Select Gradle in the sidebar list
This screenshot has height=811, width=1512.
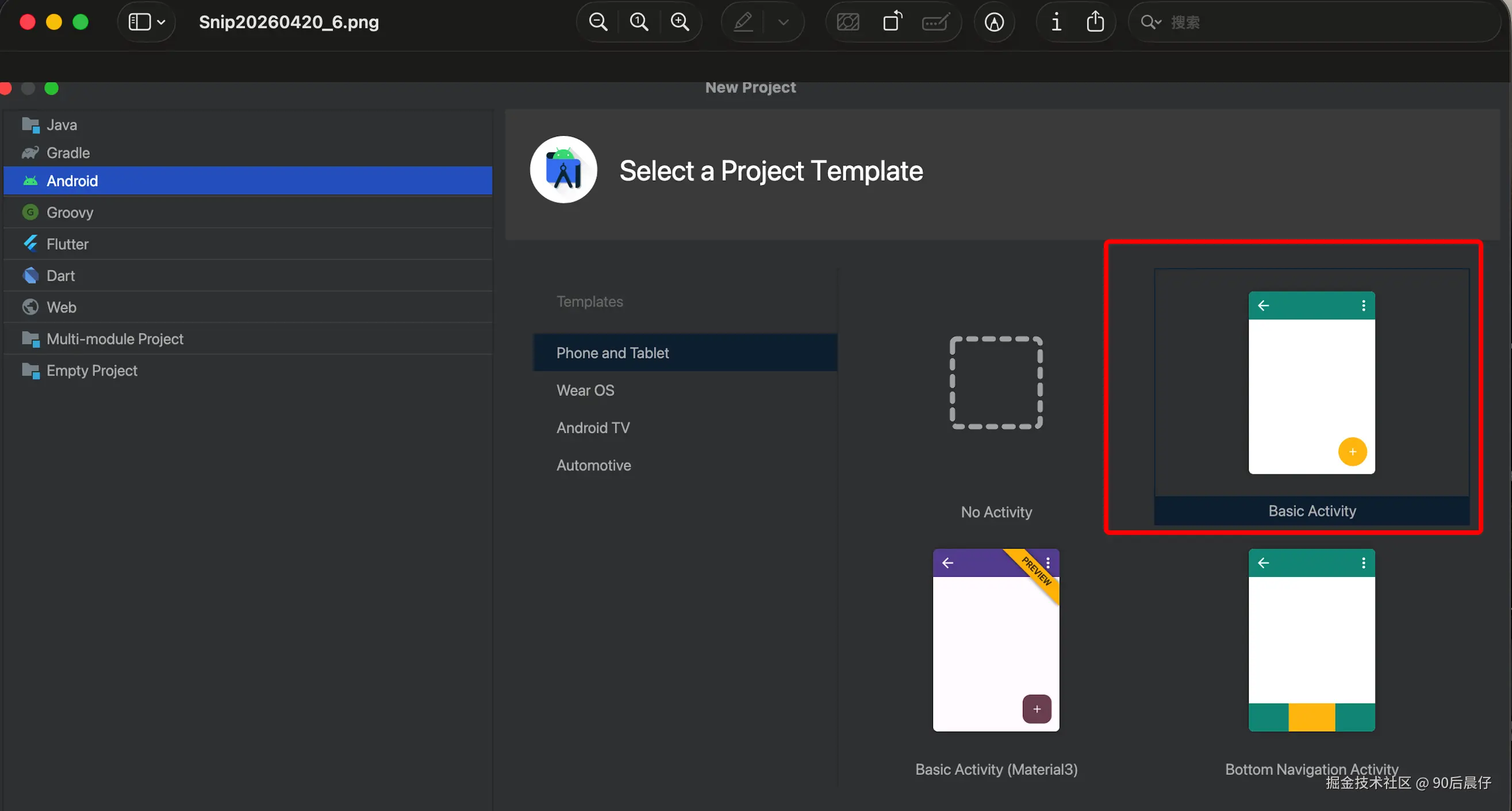(68, 152)
